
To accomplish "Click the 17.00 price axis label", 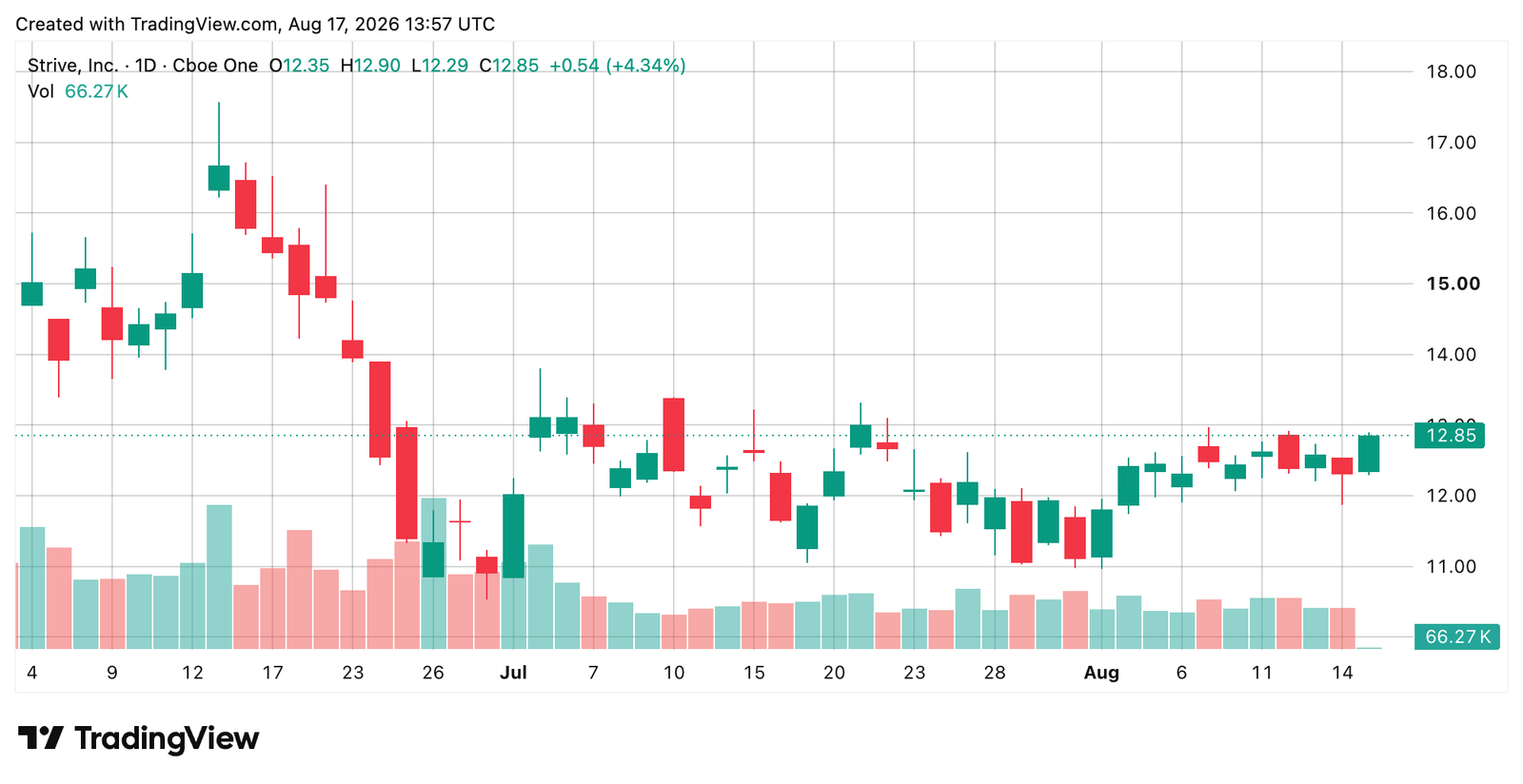I will [1451, 143].
